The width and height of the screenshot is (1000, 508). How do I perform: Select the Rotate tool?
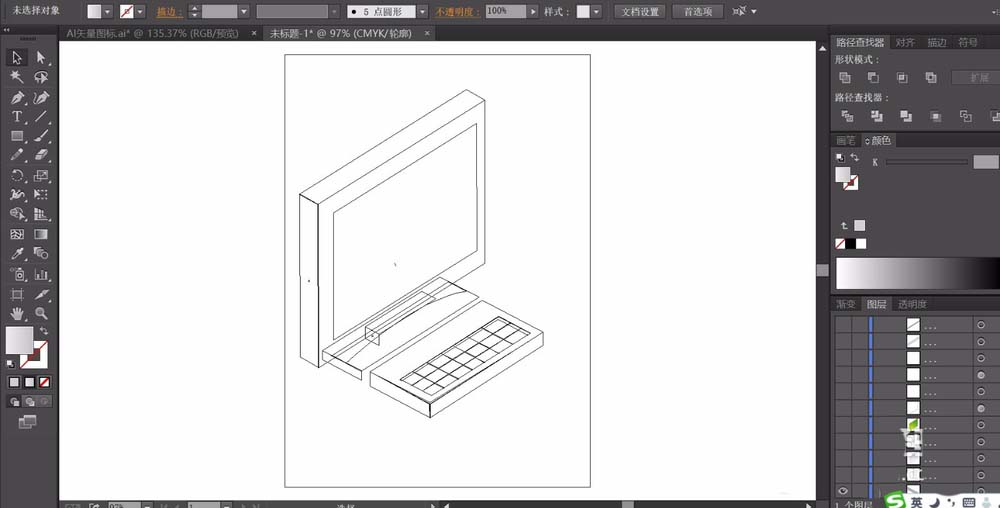coord(17,175)
